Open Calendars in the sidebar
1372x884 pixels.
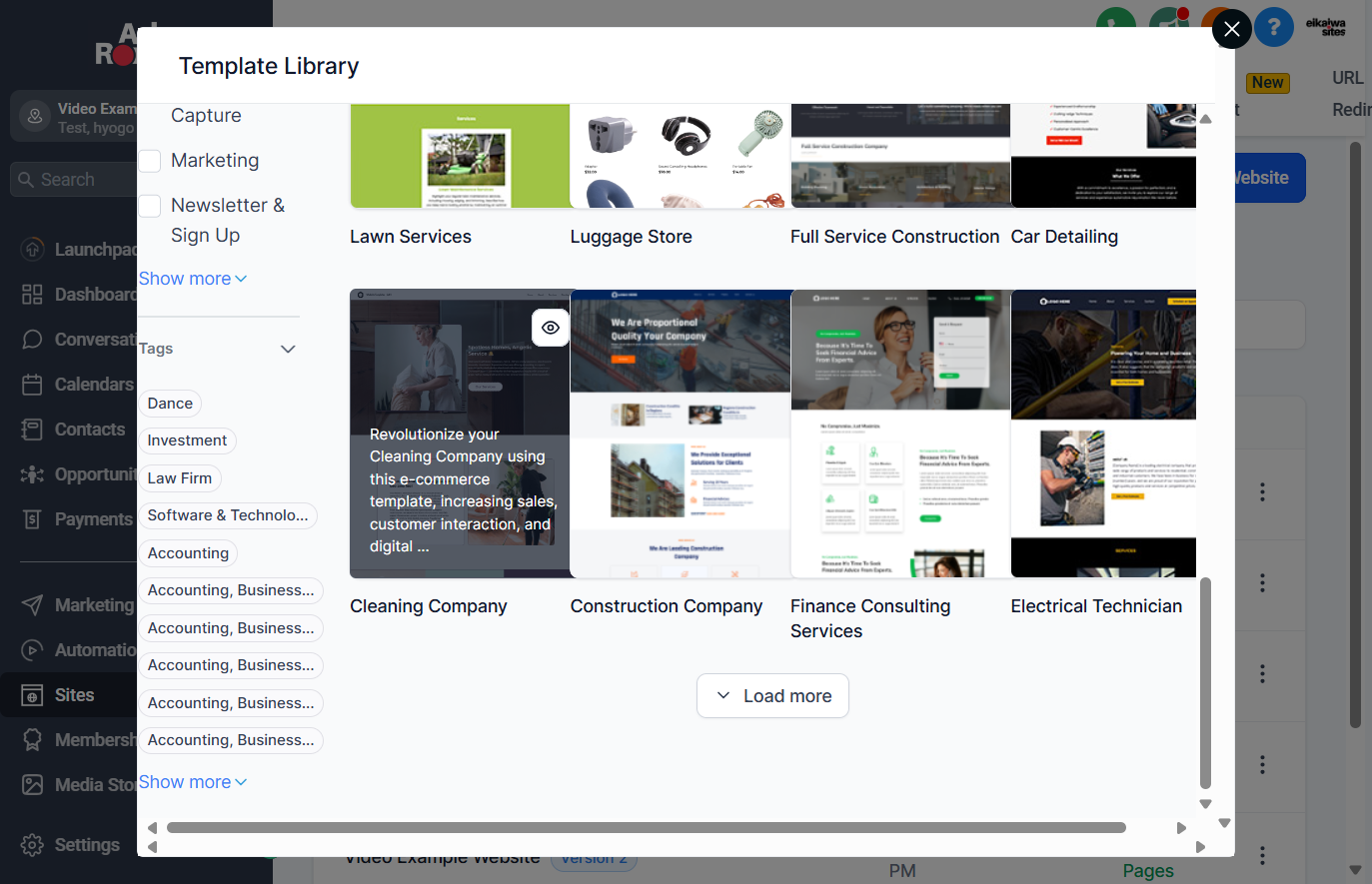78,385
